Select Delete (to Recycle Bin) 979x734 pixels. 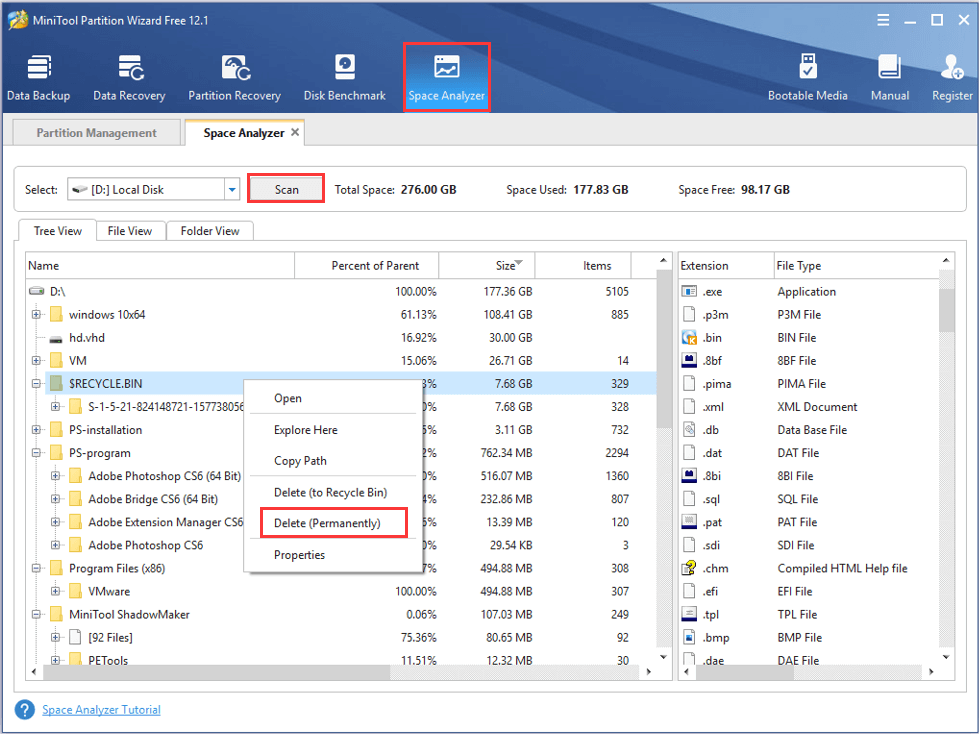[333, 492]
